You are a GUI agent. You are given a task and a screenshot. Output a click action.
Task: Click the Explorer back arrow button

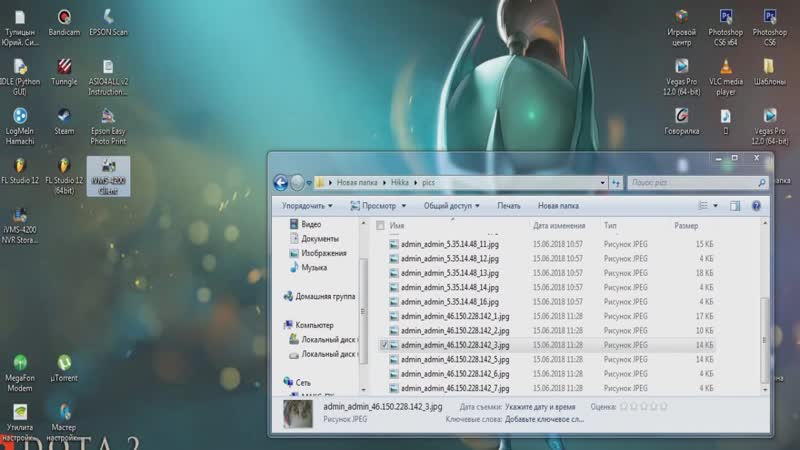[x=281, y=182]
